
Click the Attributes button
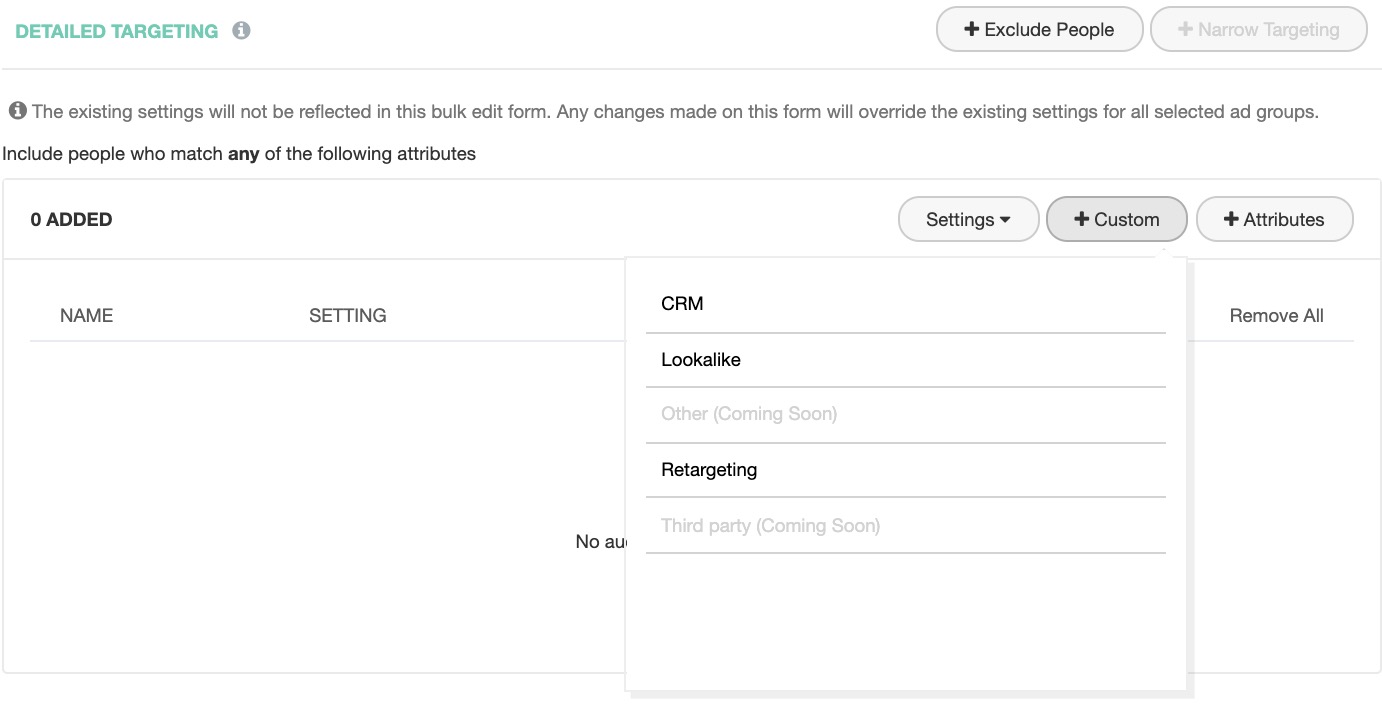tap(1274, 219)
